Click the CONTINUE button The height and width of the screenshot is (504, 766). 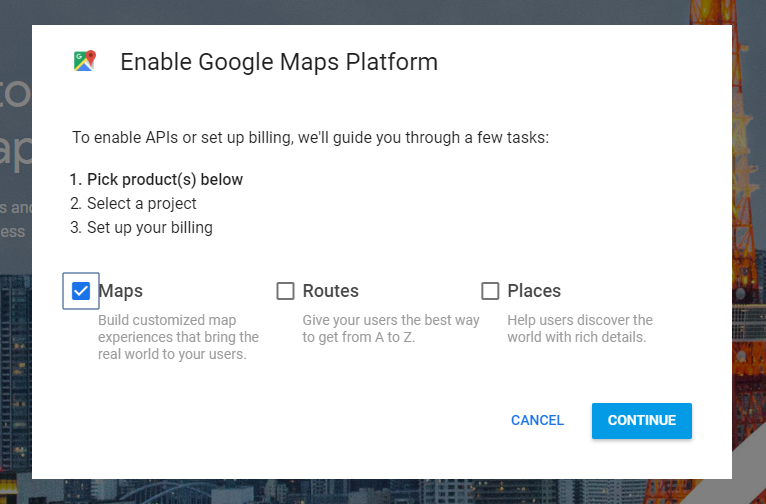641,420
